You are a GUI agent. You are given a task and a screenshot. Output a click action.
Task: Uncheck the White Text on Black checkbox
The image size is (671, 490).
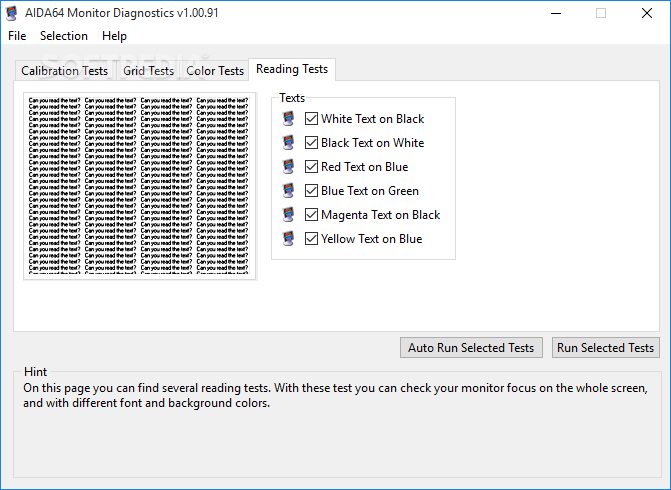(311, 119)
